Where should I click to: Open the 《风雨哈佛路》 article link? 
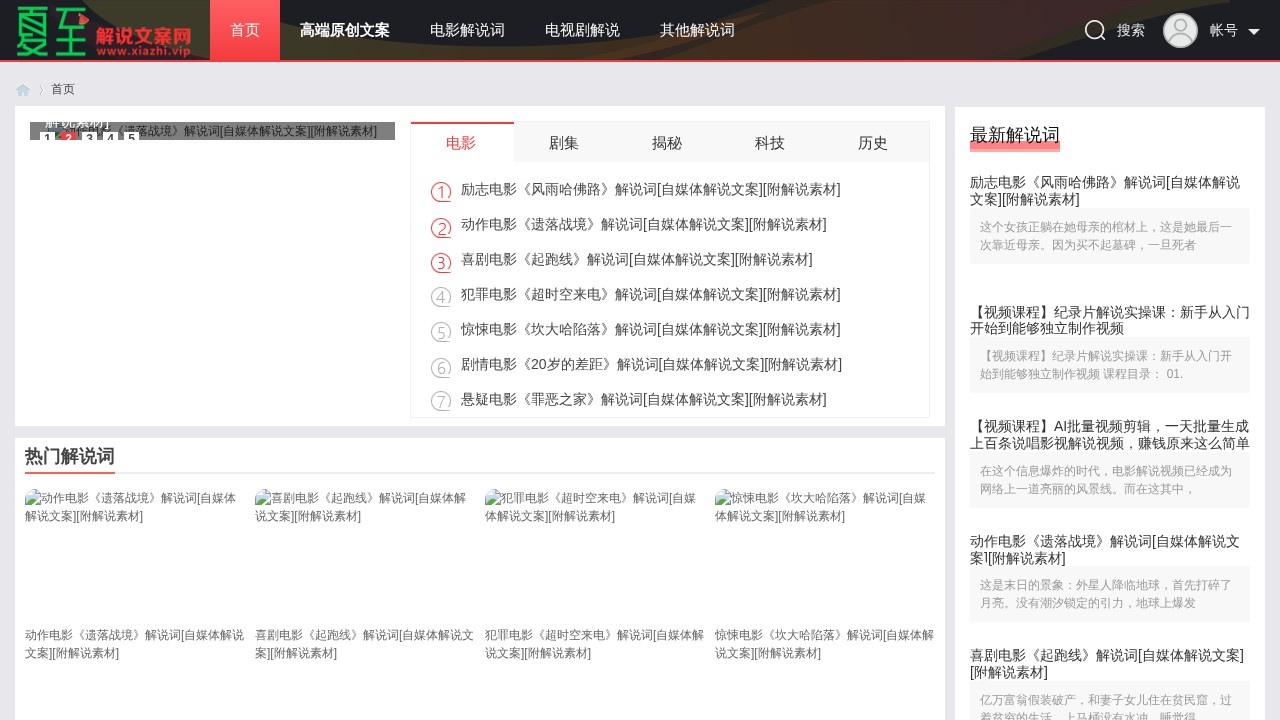(651, 189)
